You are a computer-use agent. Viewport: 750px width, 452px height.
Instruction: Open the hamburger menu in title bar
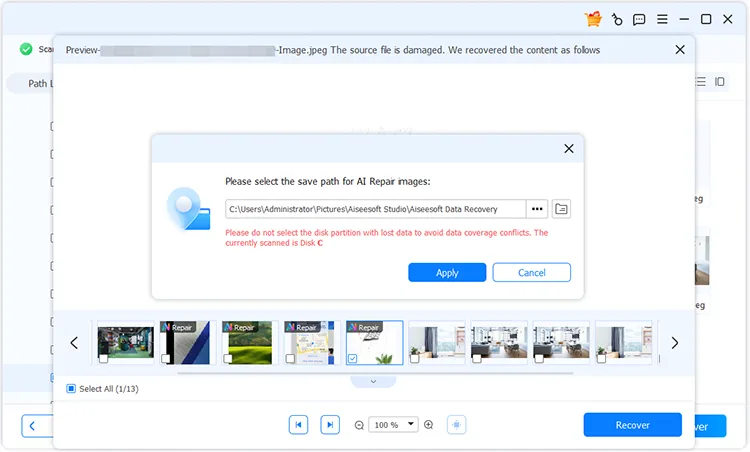662,19
